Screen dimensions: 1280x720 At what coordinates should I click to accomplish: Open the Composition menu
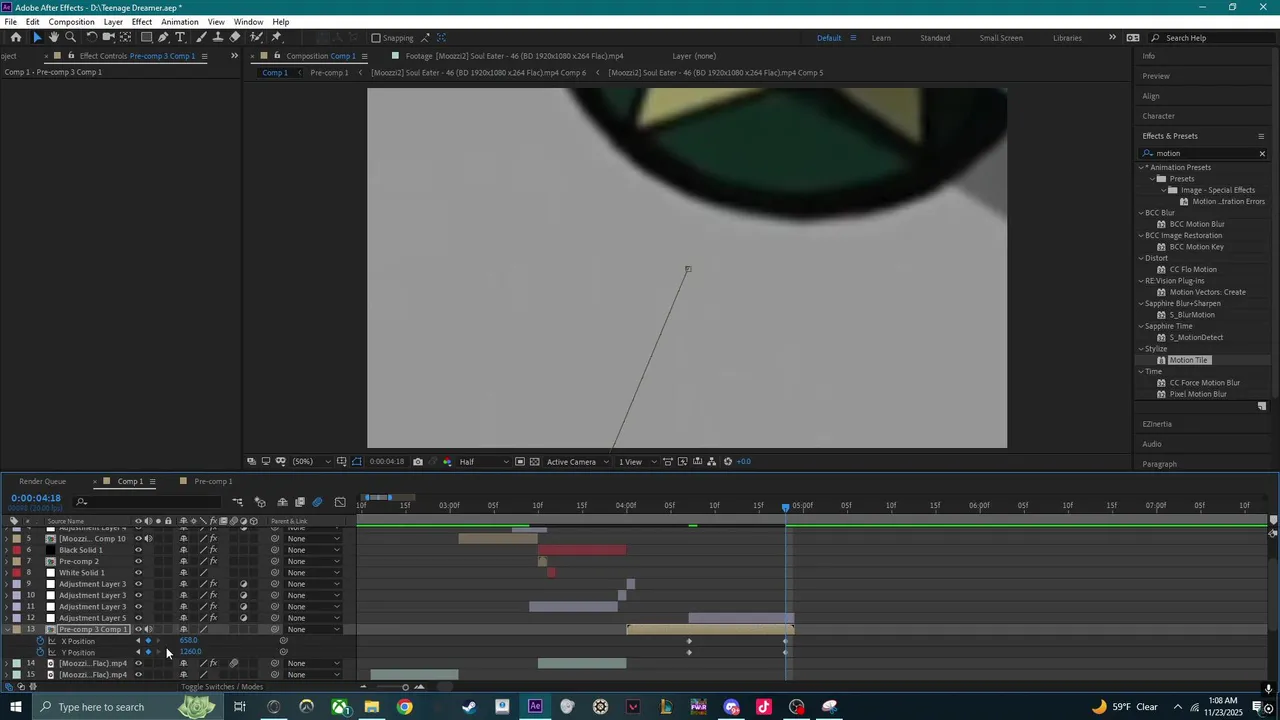[72, 22]
